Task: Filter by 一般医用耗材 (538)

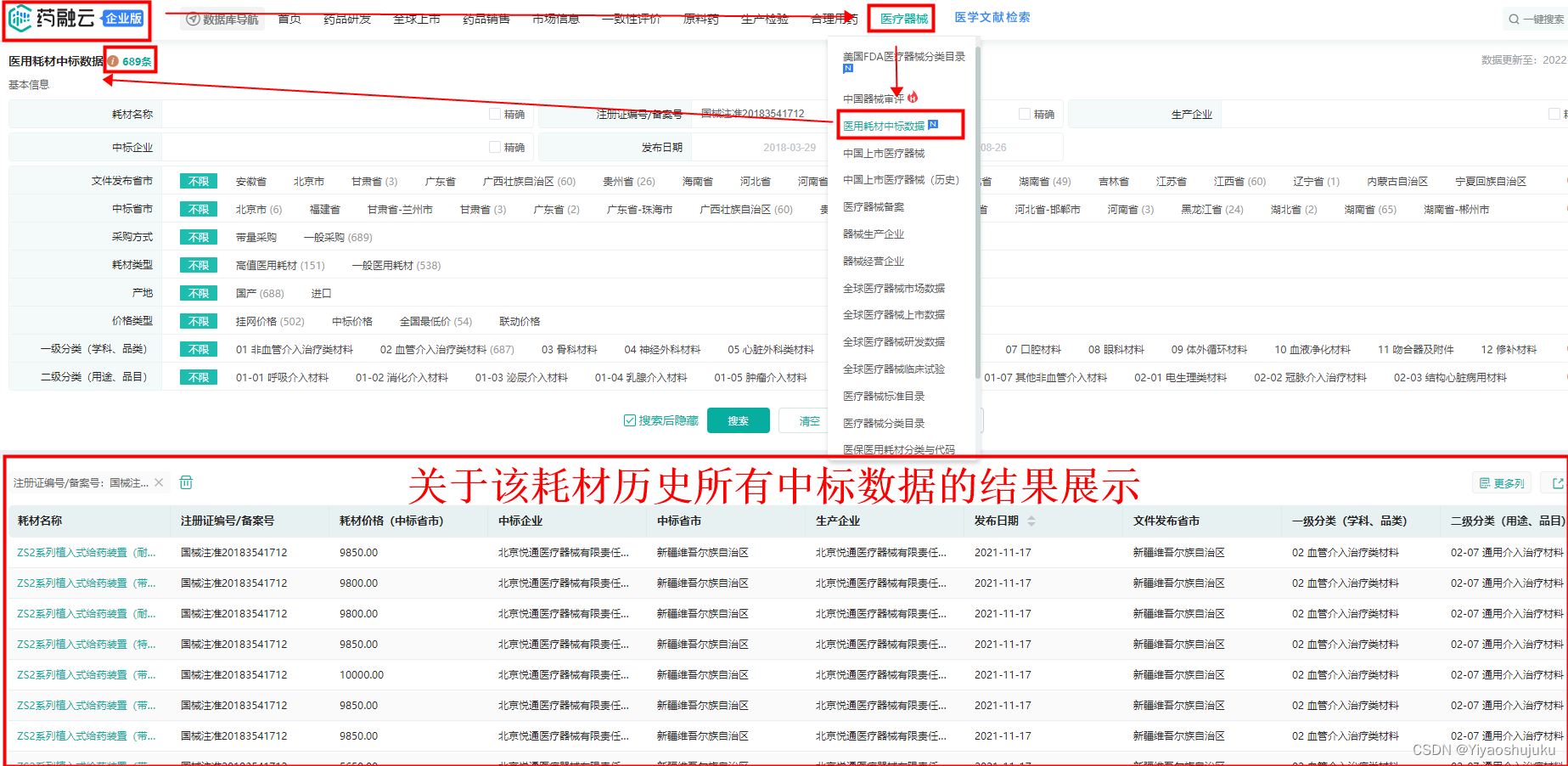Action: (x=396, y=265)
